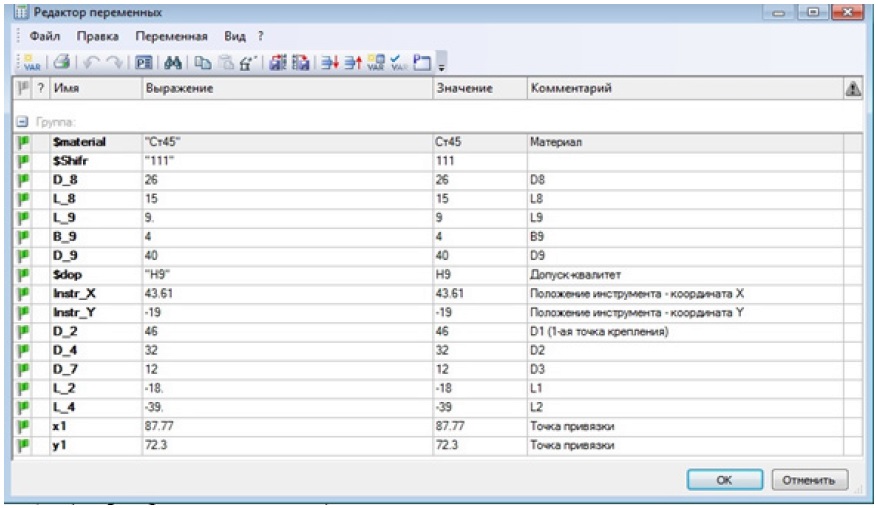Open the Файл menu
Viewport: 876px width, 508px height.
[44, 37]
